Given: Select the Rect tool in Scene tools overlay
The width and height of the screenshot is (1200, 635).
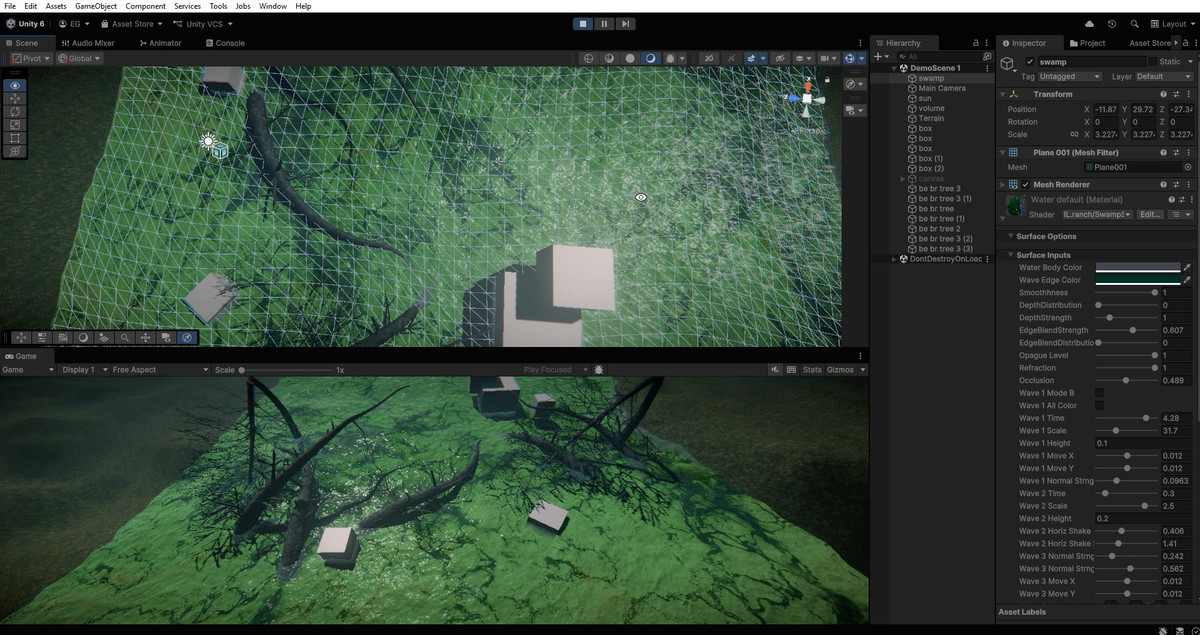Looking at the screenshot, I should (15, 137).
